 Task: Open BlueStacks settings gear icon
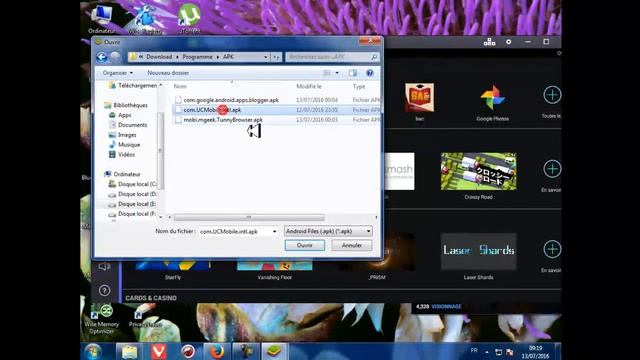tap(509, 42)
